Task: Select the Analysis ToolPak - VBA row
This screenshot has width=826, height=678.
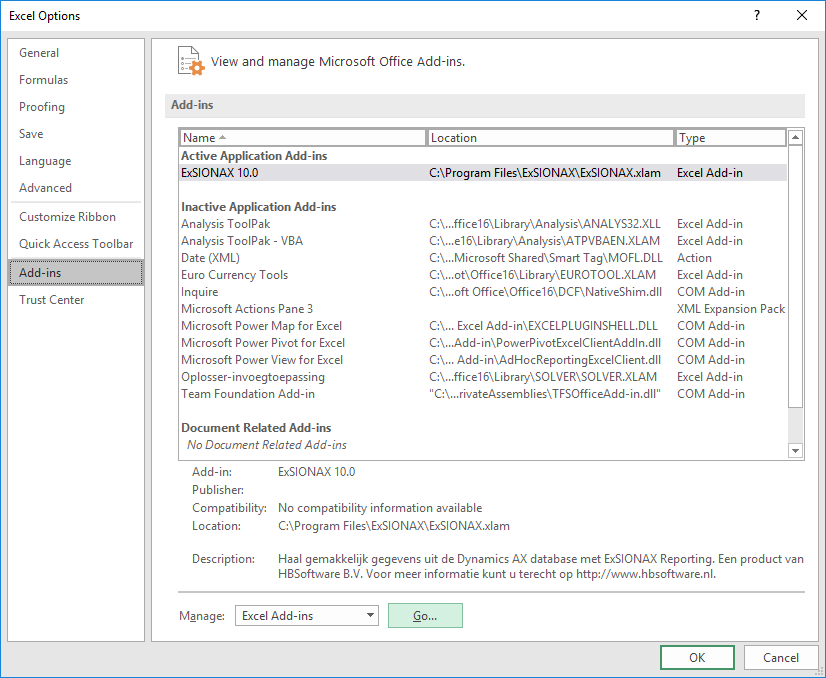Action: click(483, 241)
